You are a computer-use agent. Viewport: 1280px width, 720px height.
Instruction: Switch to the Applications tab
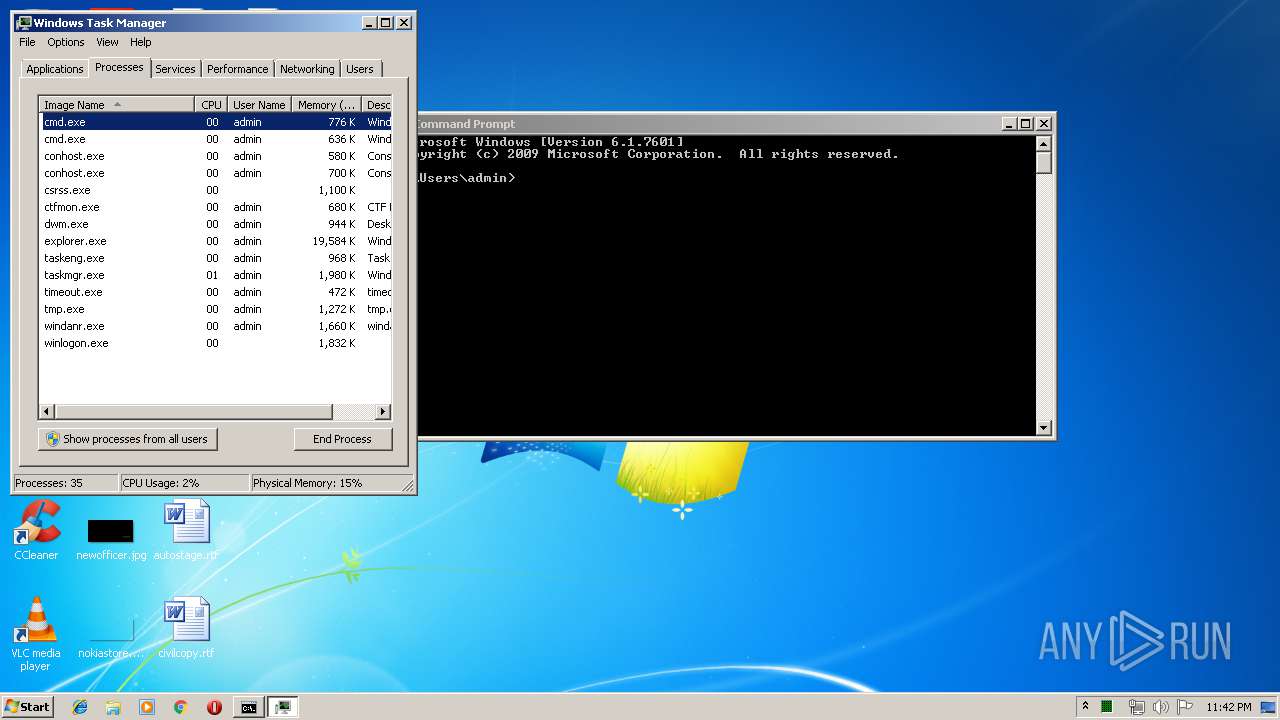pyautogui.click(x=54, y=69)
